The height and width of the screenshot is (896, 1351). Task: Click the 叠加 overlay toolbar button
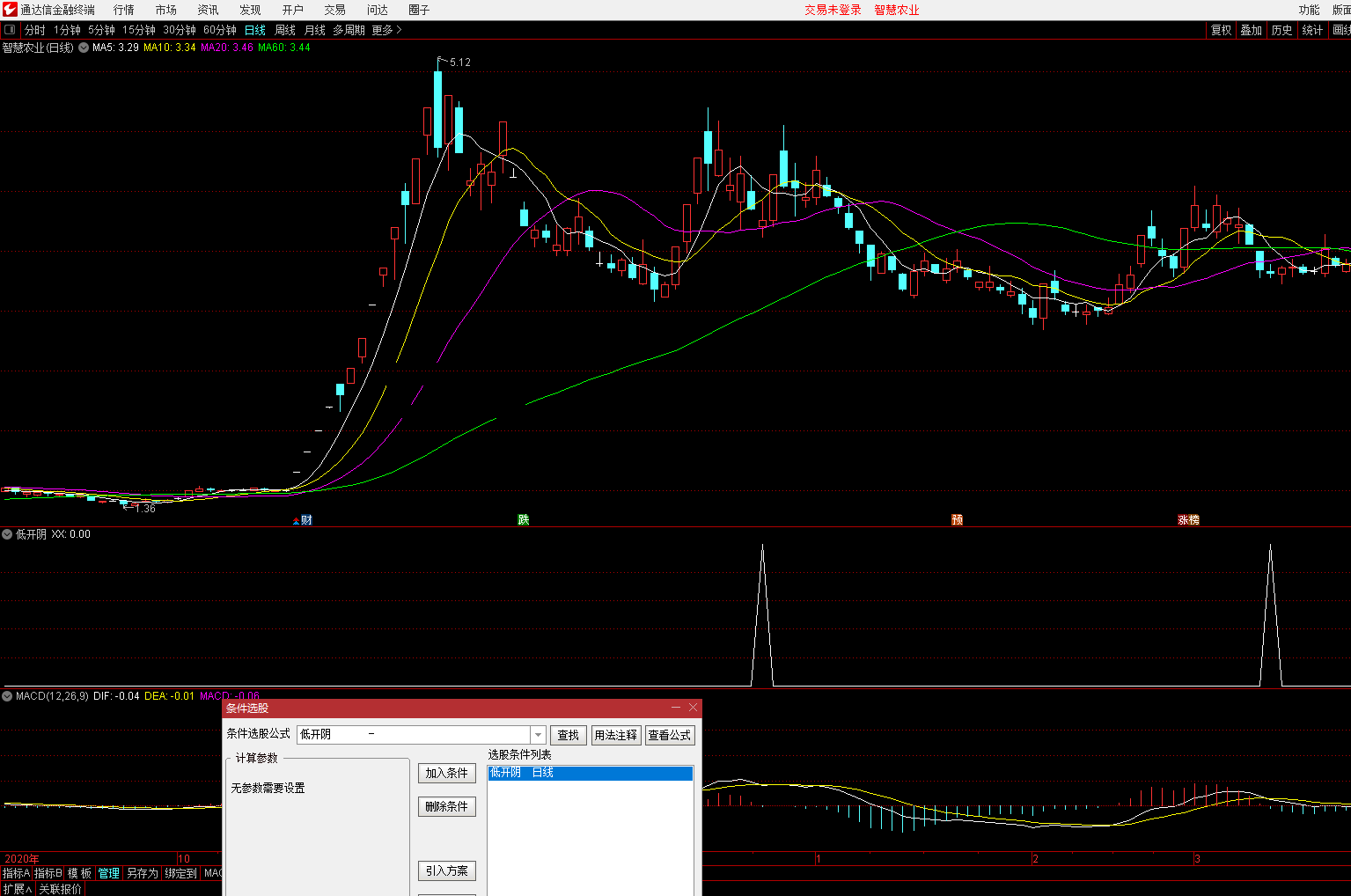[x=1252, y=30]
